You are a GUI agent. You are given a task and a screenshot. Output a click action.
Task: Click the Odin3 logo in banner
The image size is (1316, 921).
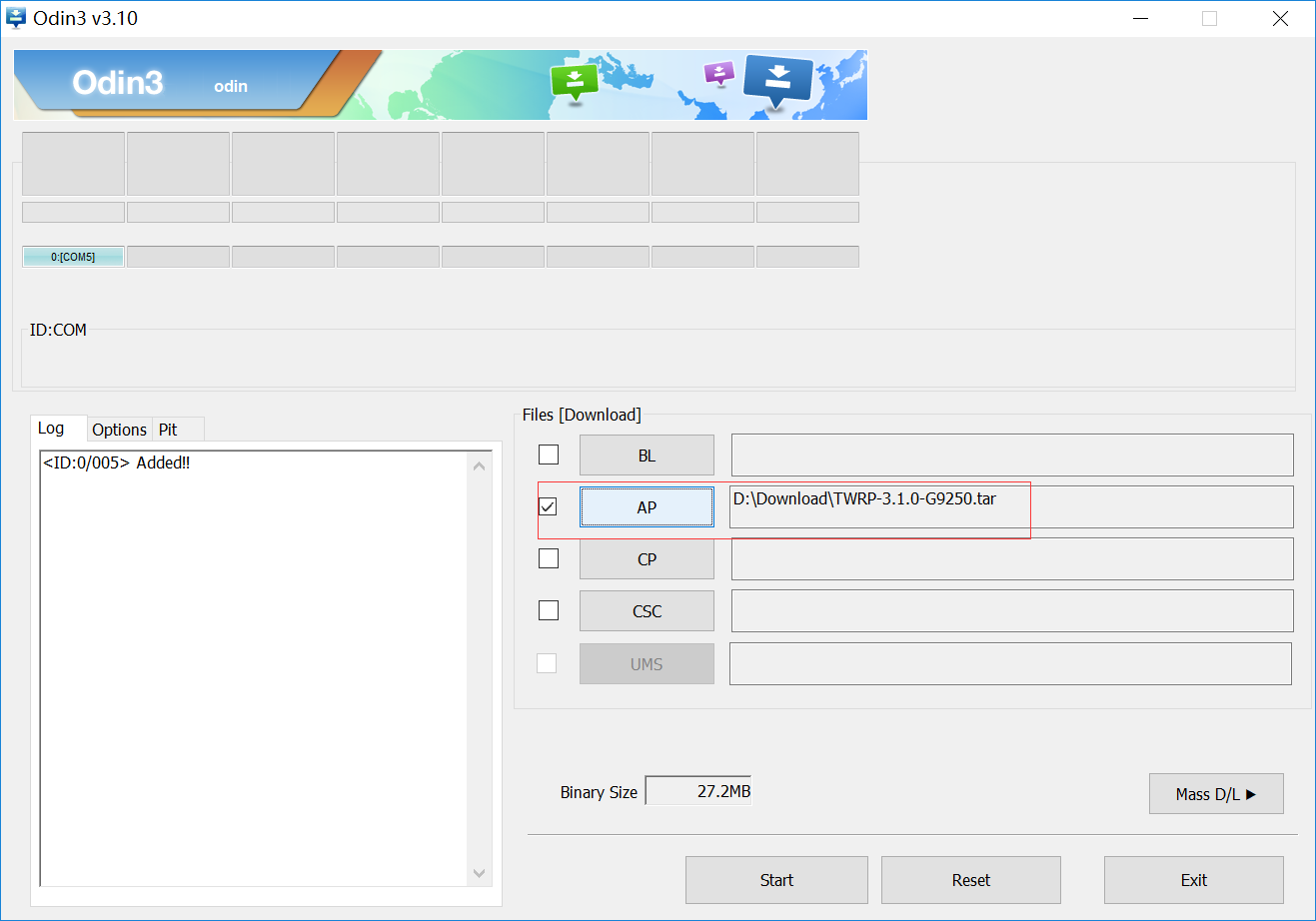[x=117, y=82]
